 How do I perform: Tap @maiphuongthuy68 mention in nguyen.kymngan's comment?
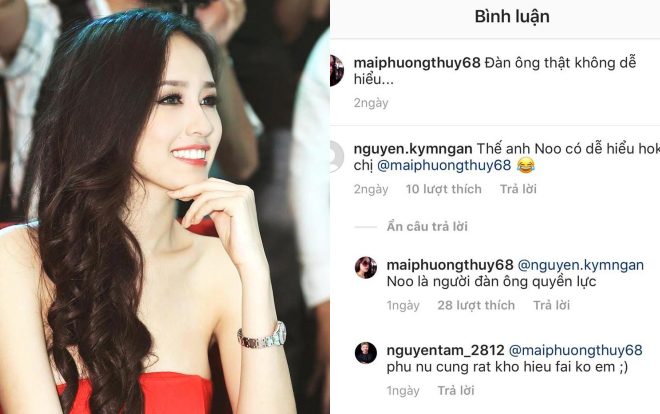point(444,165)
